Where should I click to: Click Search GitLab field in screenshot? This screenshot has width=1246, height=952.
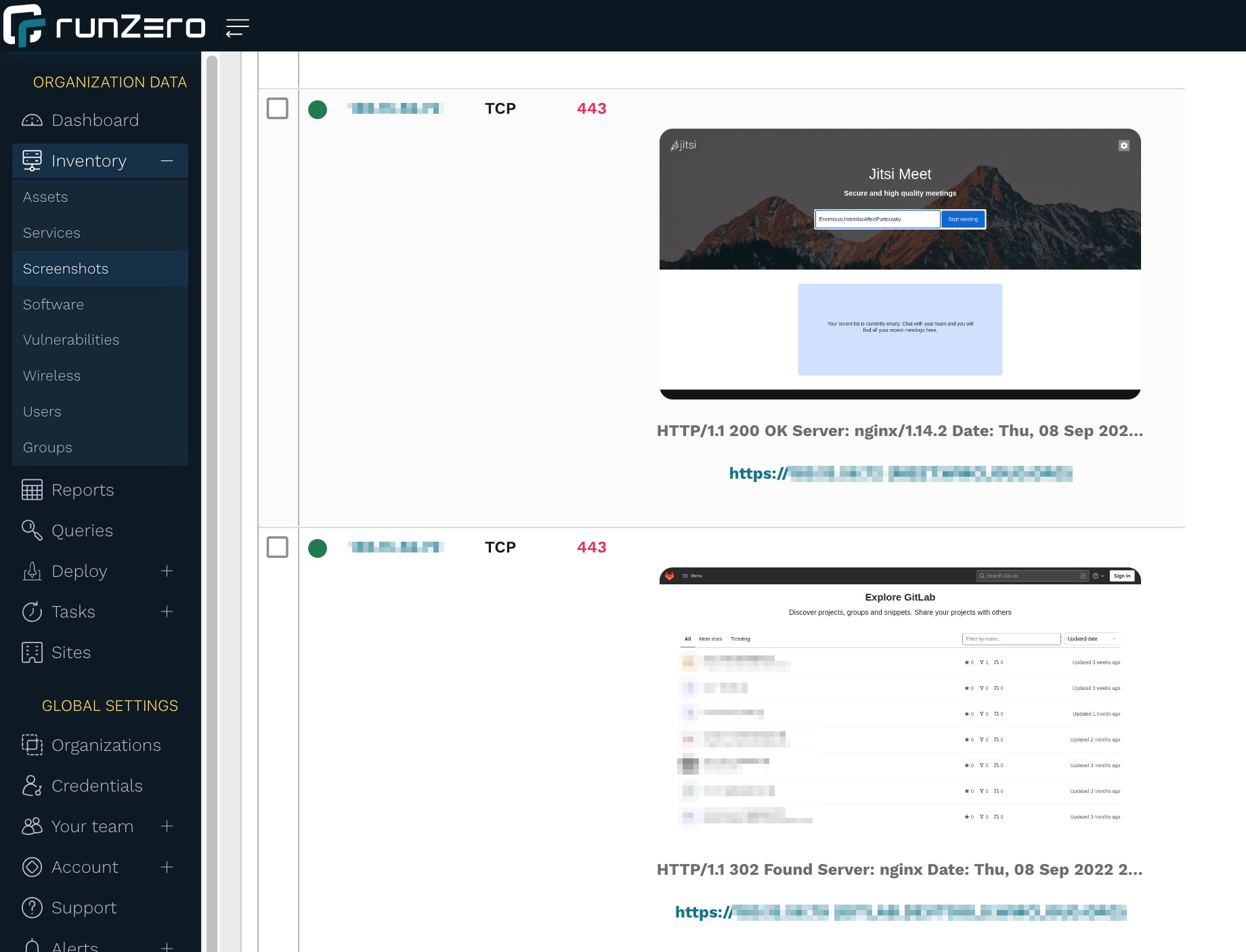coord(1032,576)
